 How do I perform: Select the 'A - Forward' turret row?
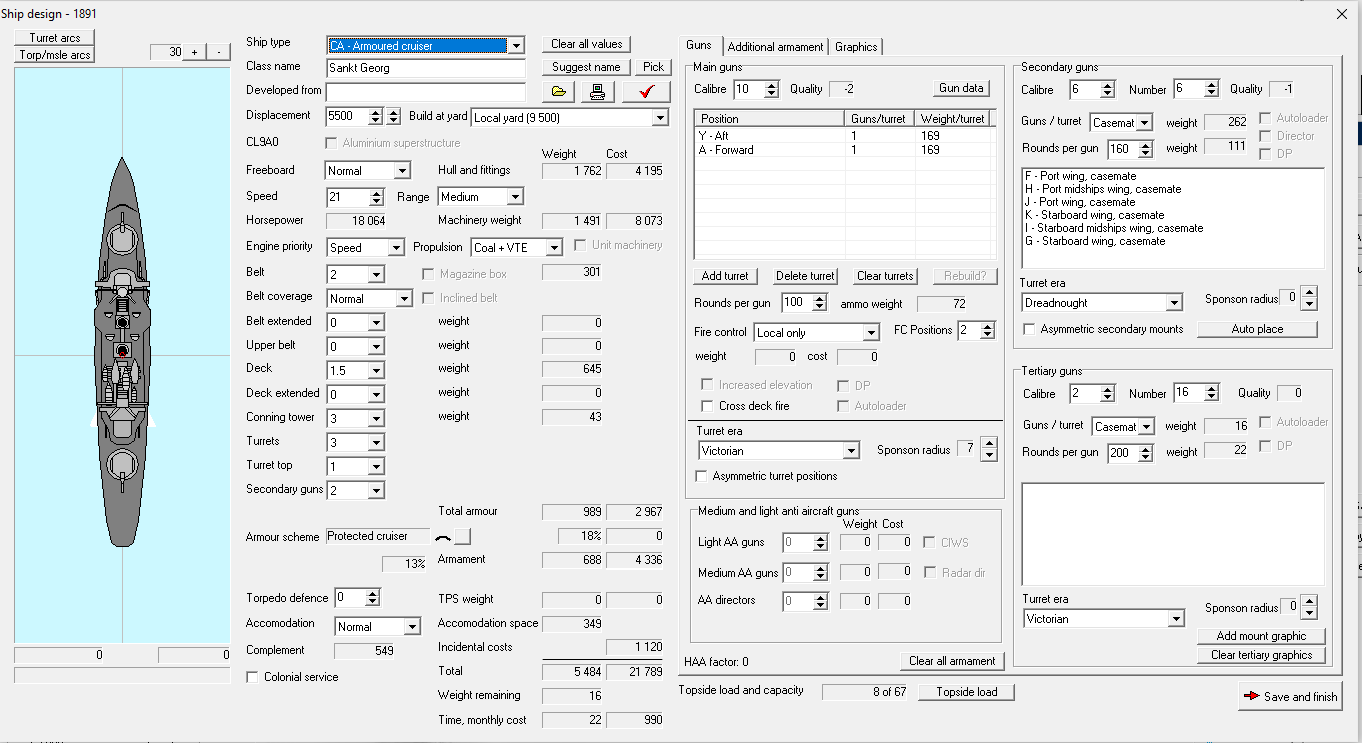coord(844,150)
